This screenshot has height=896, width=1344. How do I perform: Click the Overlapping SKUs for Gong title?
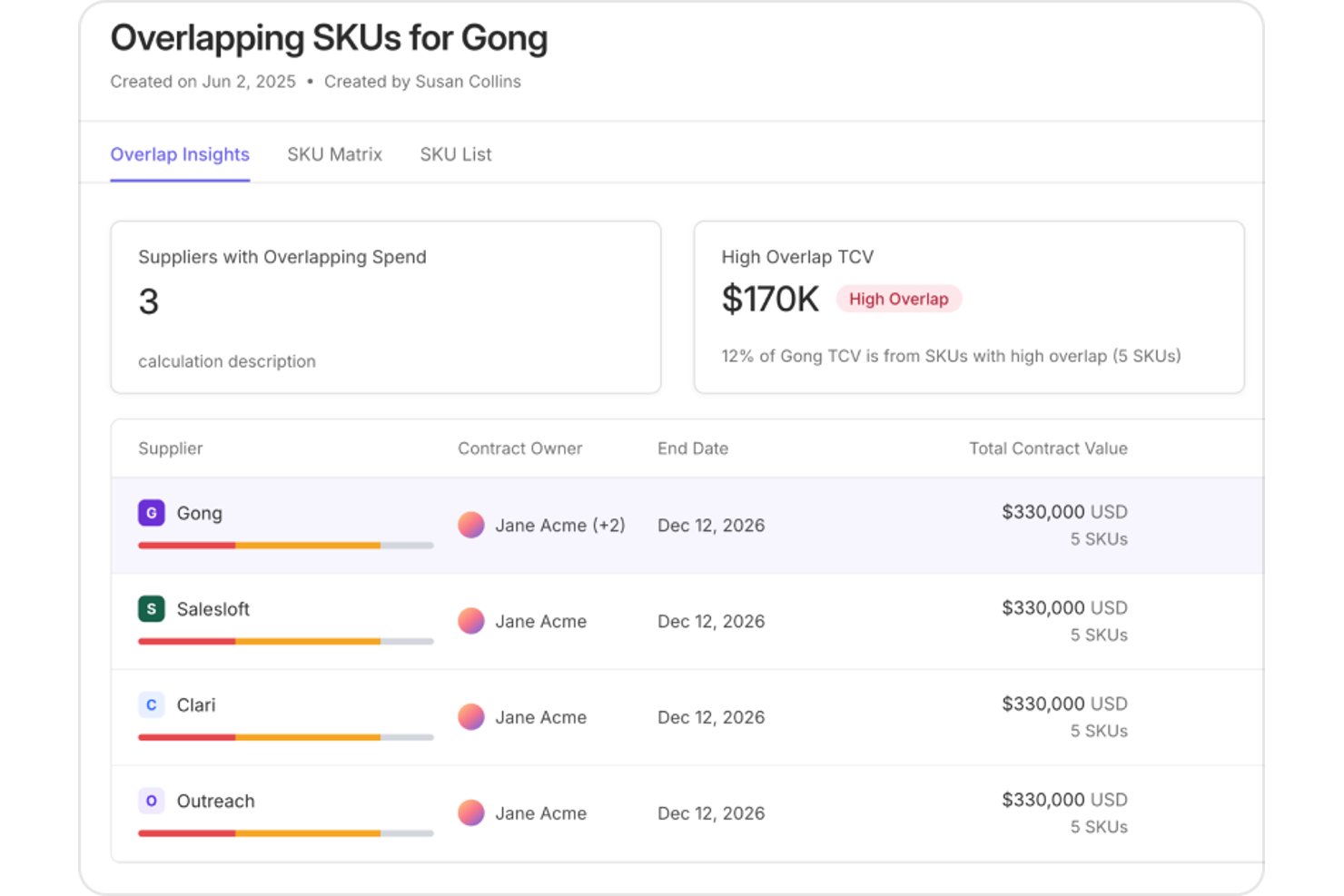coord(329,38)
